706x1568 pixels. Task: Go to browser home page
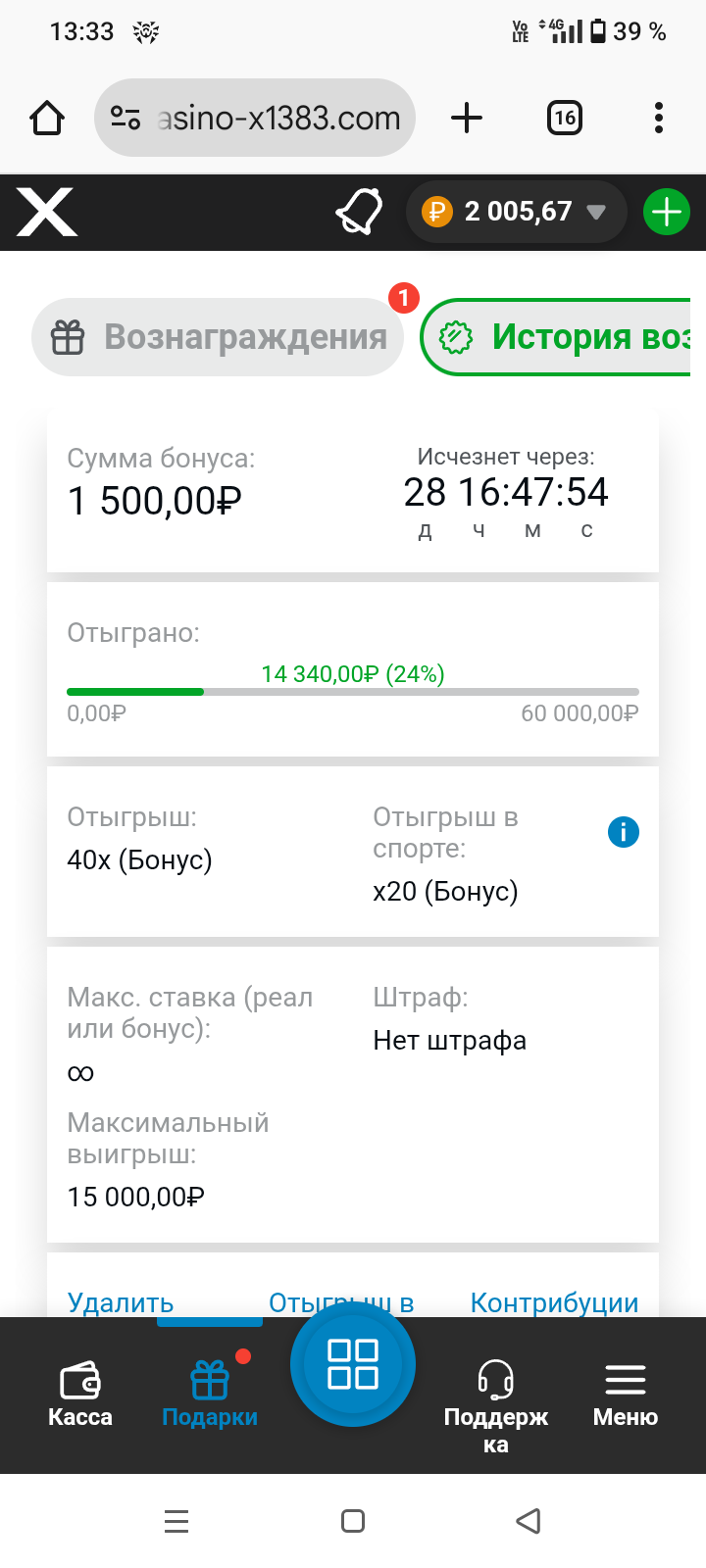[47, 119]
